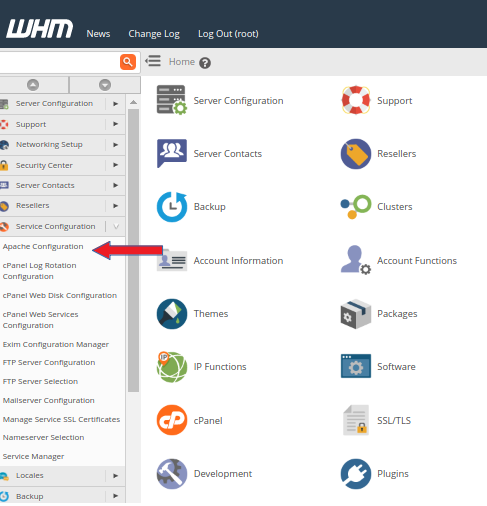Open the Clusters icon
This screenshot has height=506, width=487.
pyautogui.click(x=356, y=207)
